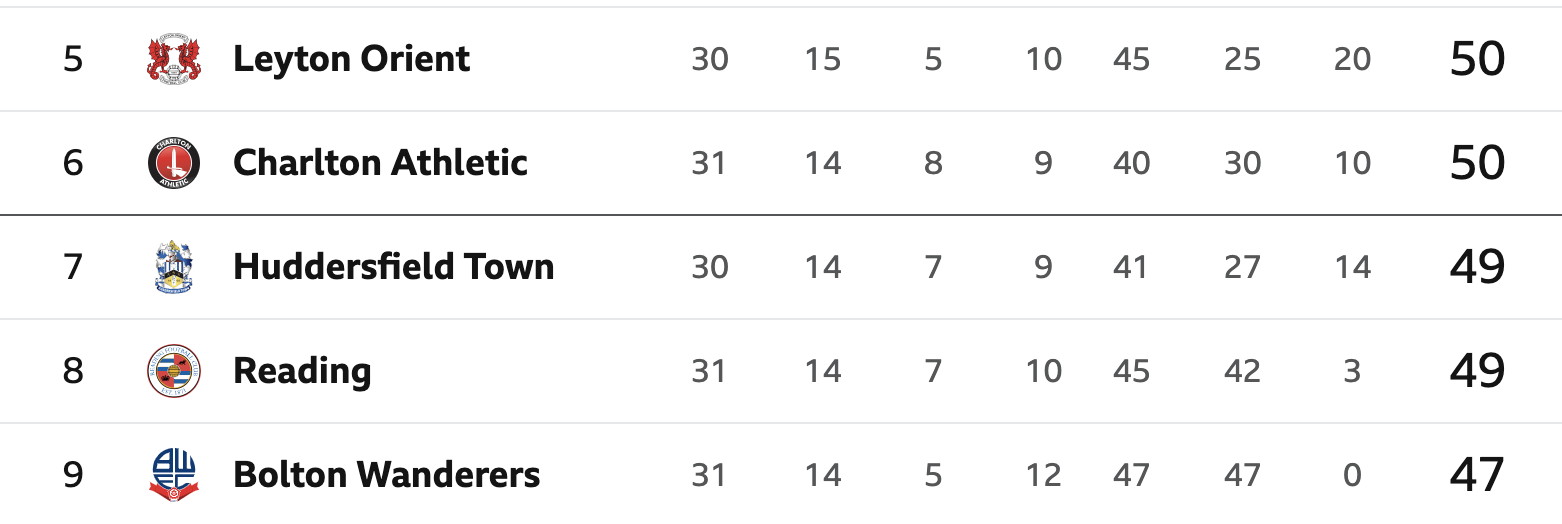1562x524 pixels.
Task: Select Charlton Athletic's 50 points total
Action: pos(1477,163)
